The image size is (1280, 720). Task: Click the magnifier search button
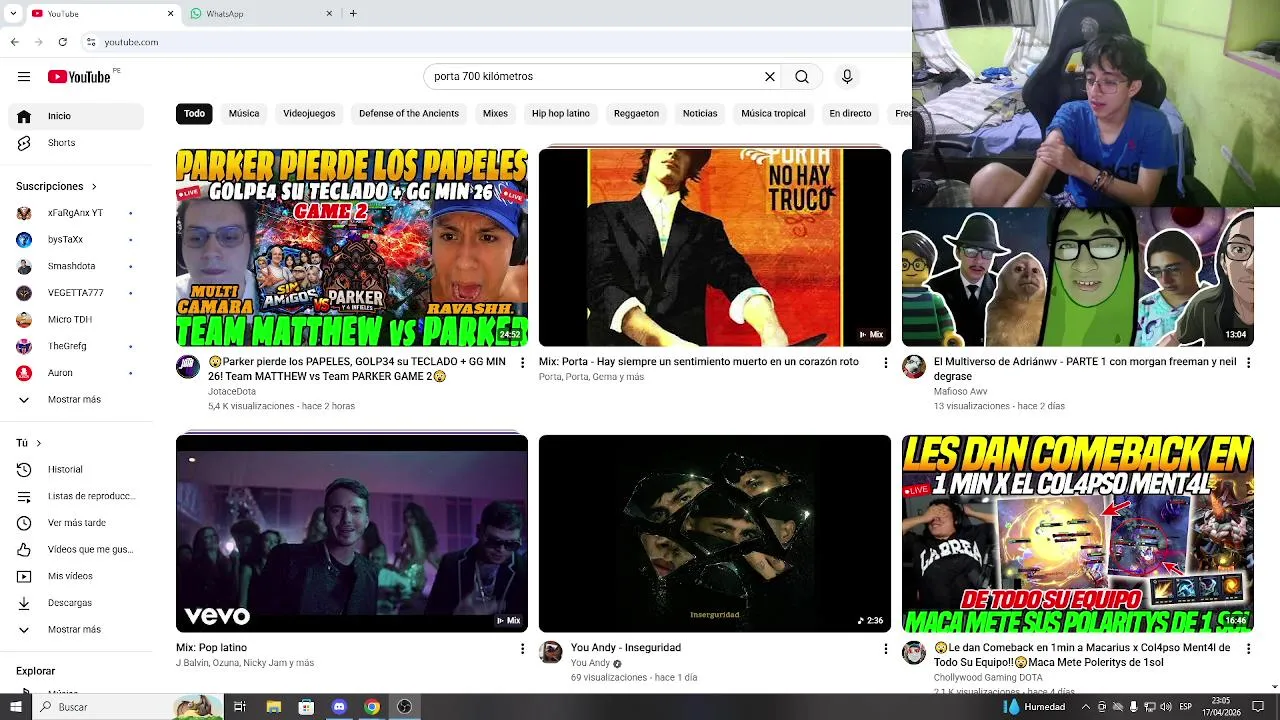point(802,77)
